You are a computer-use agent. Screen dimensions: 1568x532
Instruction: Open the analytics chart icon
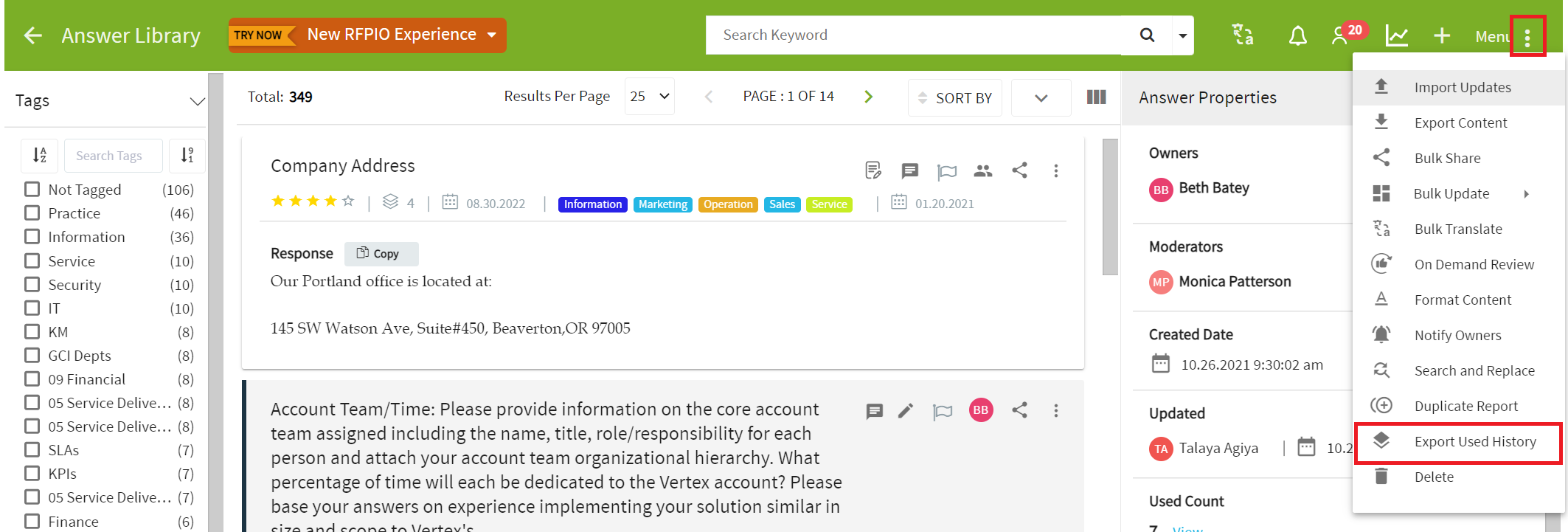coord(1396,35)
